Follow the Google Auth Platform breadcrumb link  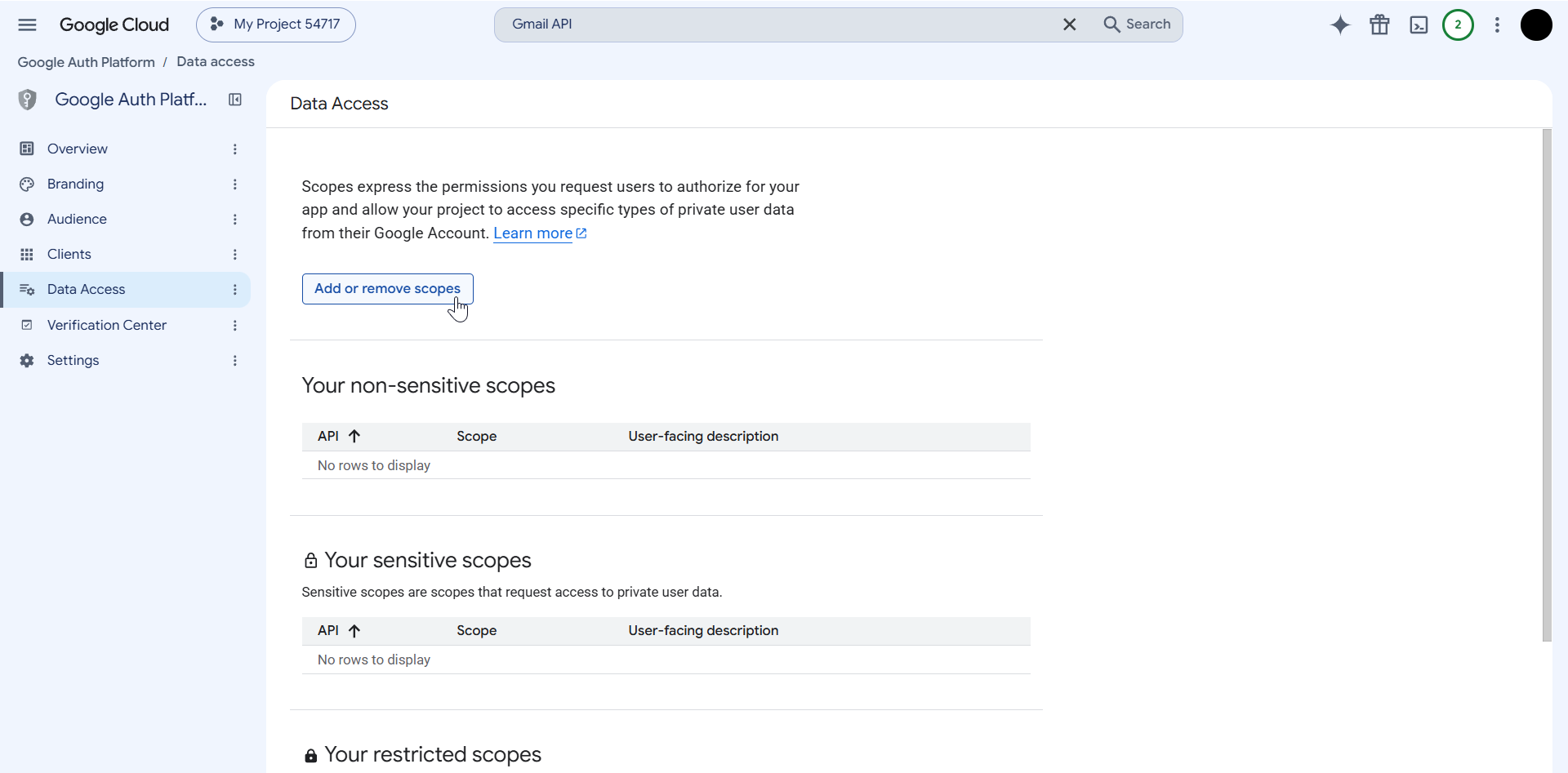86,62
